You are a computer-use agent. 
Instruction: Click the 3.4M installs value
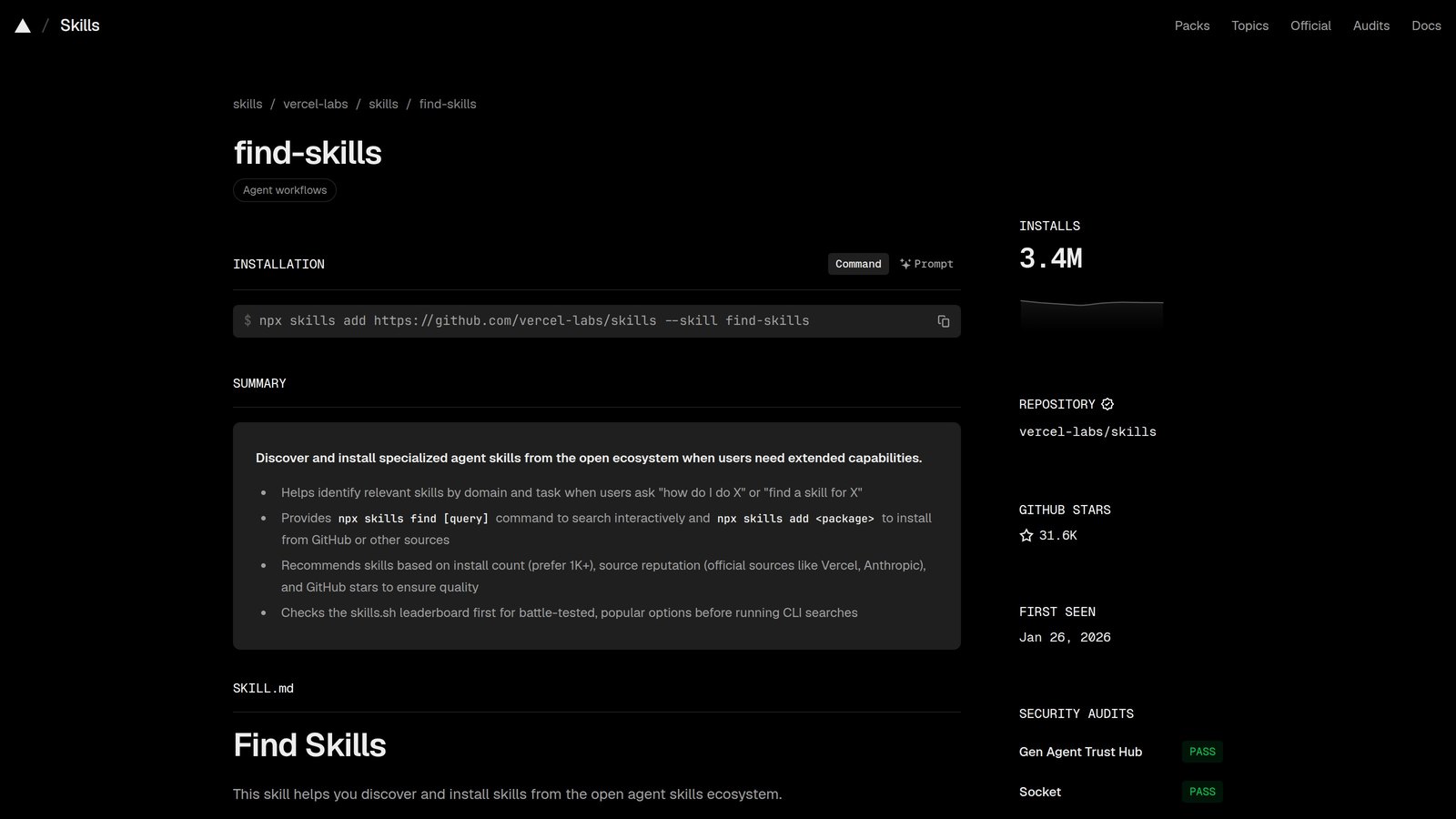click(1051, 258)
